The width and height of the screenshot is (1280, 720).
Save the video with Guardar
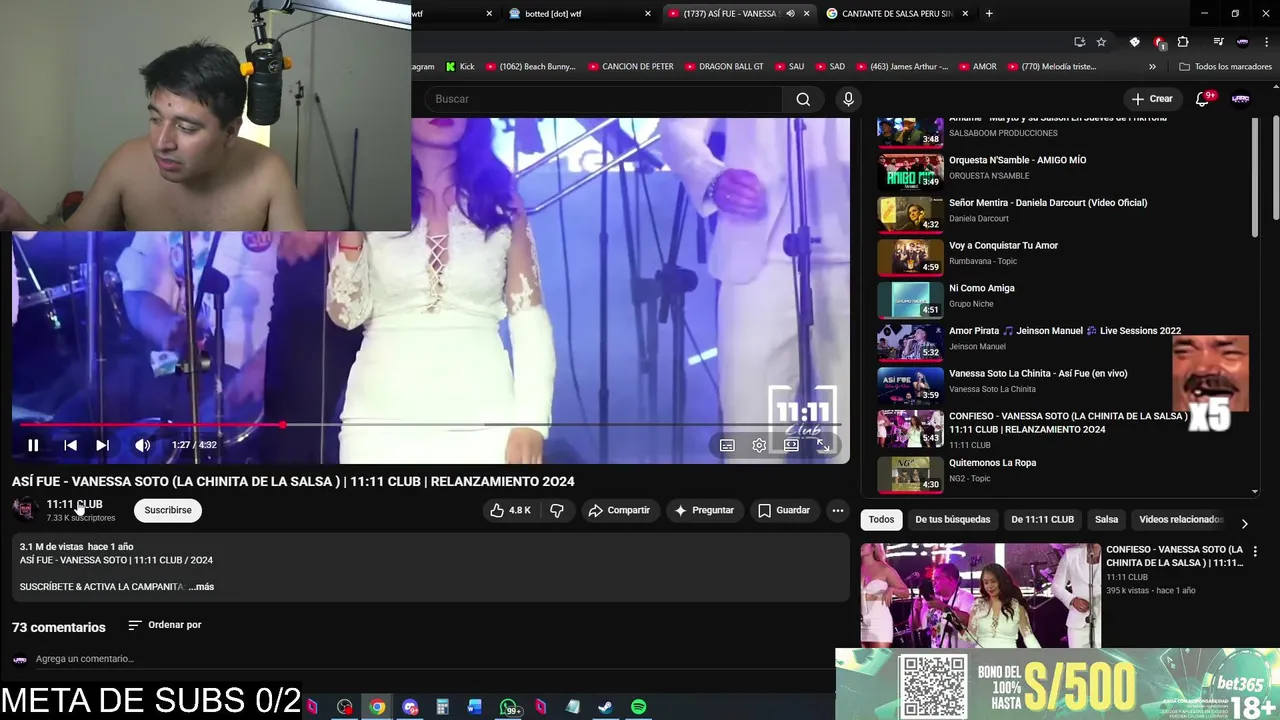click(x=784, y=510)
